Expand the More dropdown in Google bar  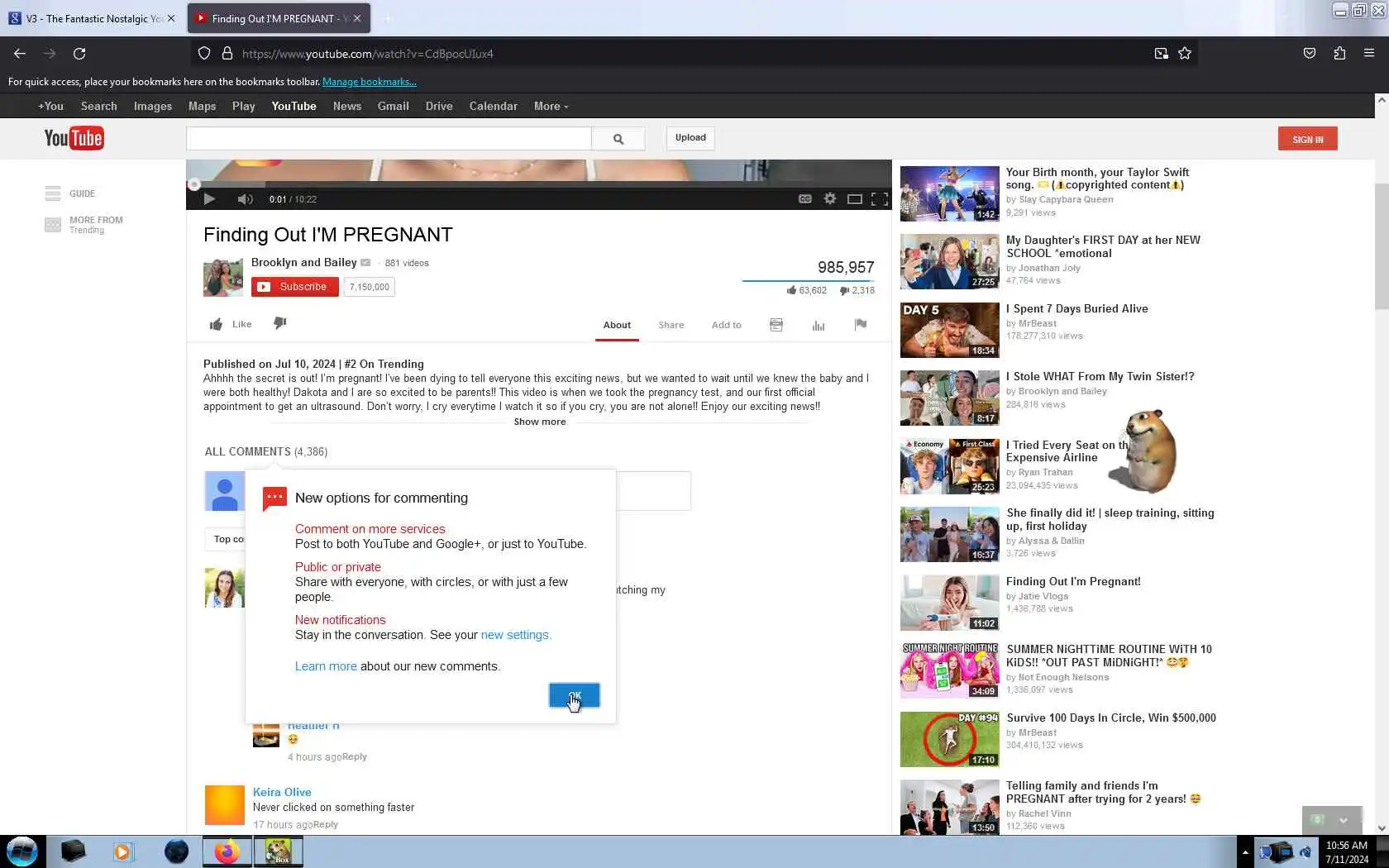pyautogui.click(x=551, y=106)
